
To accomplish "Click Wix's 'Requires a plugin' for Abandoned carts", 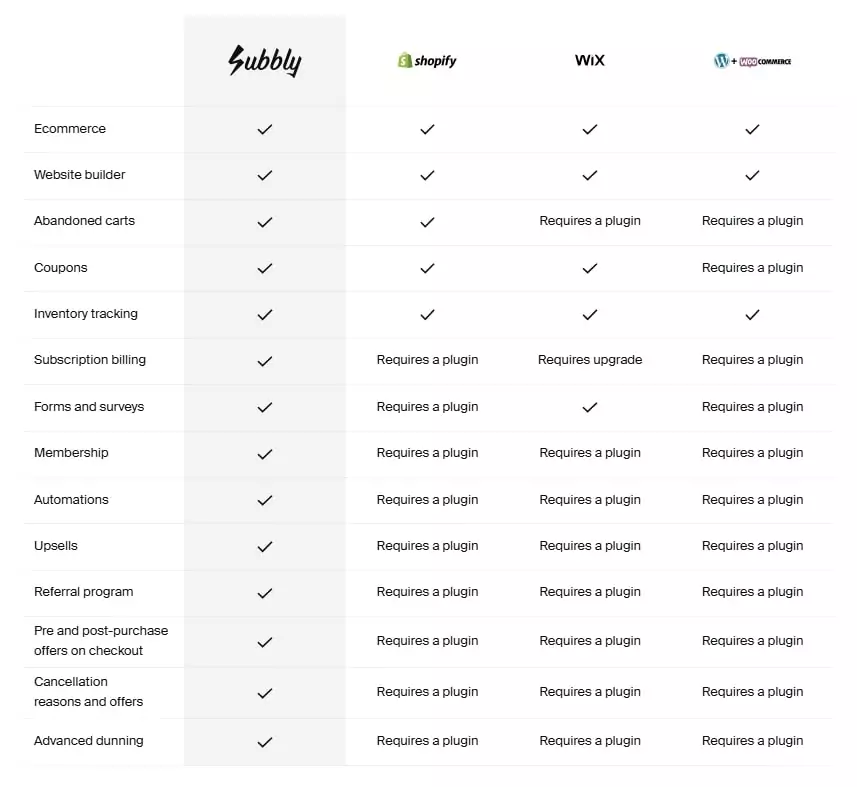I will click(590, 221).
